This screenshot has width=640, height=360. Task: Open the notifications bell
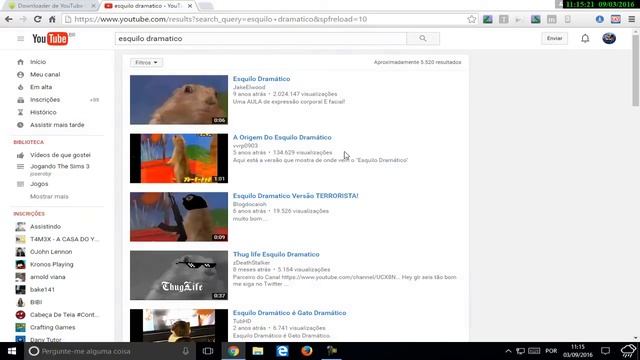point(585,38)
